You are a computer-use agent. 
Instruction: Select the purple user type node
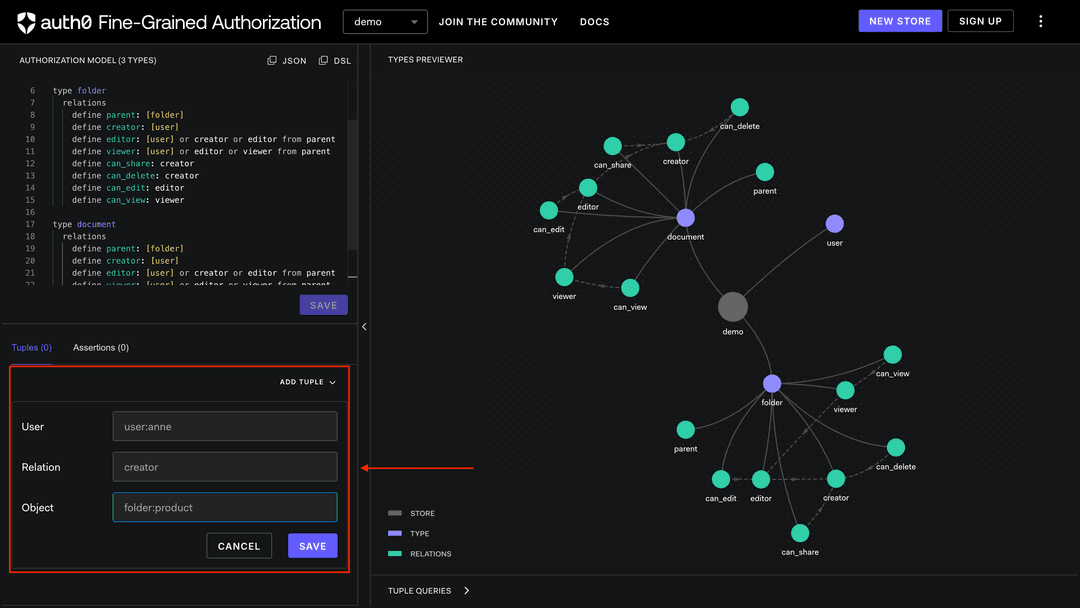point(835,224)
